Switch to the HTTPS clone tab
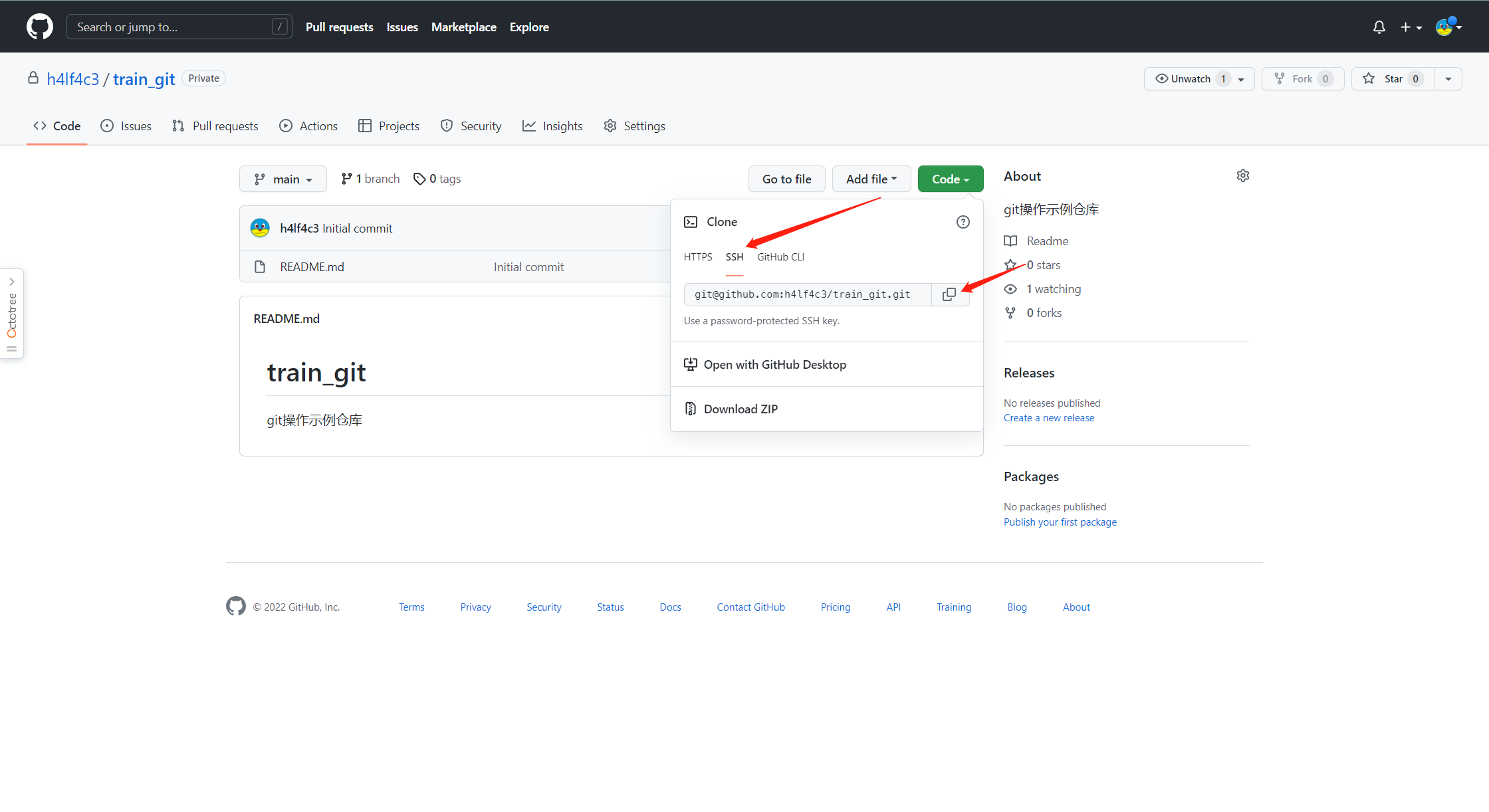Image resolution: width=1489 pixels, height=812 pixels. 698,257
